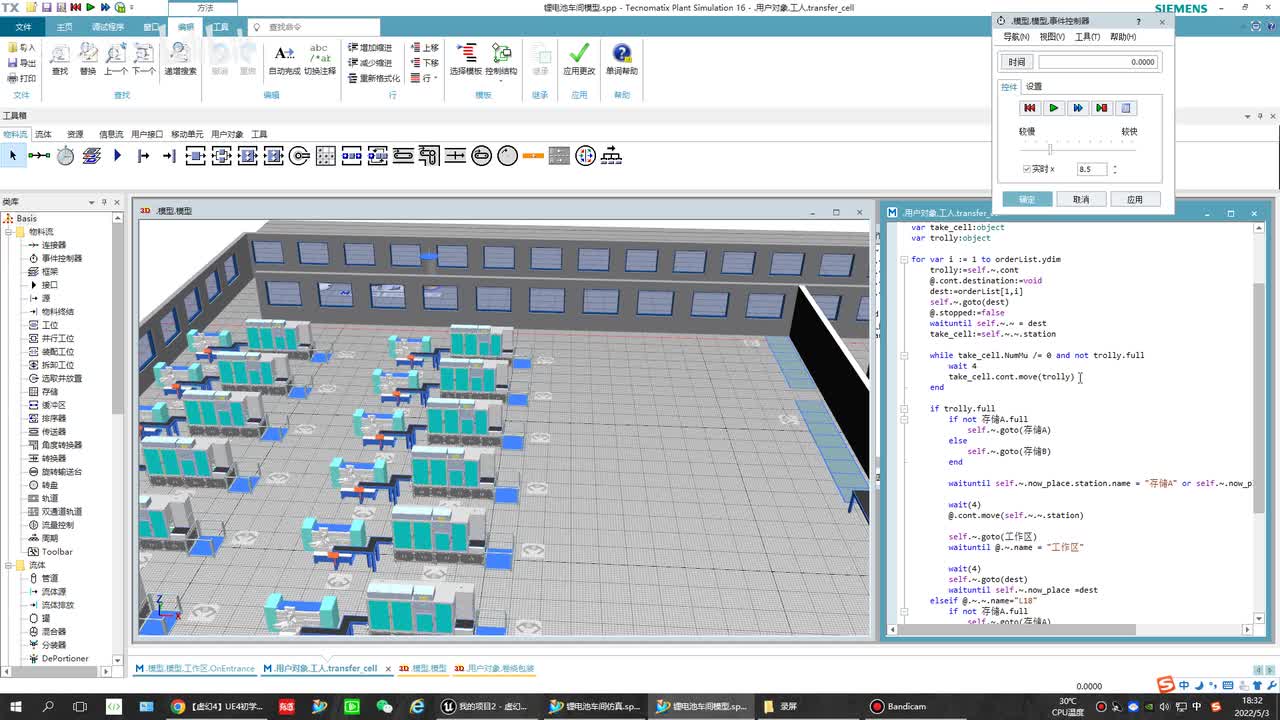
Task: Click 上移 to move line up
Action: [x=425, y=48]
